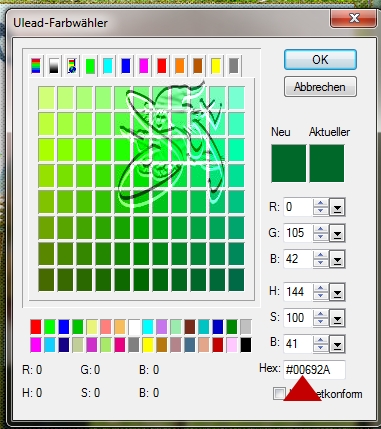
Task: Click the Neu color preview swatch
Action: coord(288,163)
